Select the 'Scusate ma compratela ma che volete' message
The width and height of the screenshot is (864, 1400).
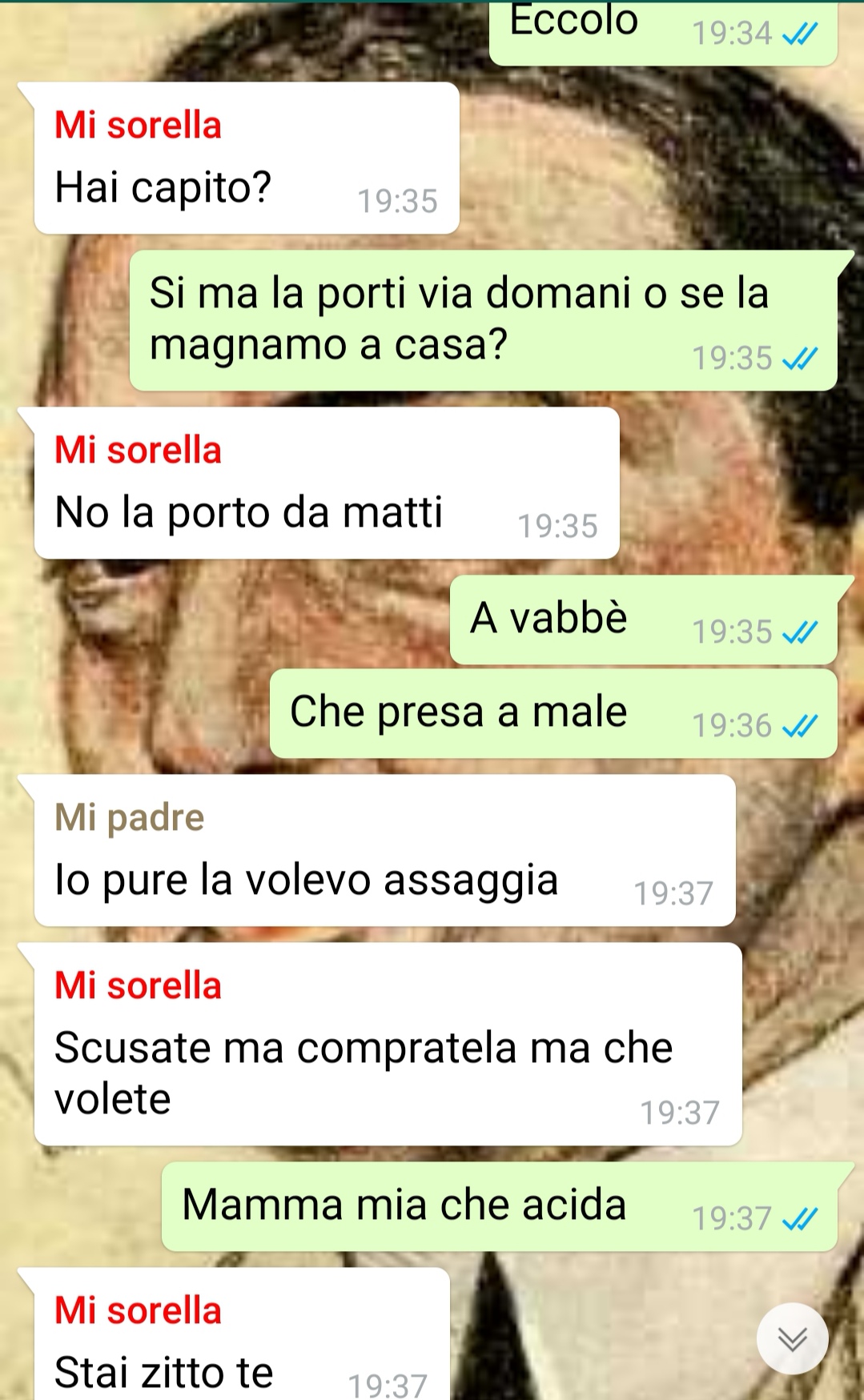(388, 1045)
